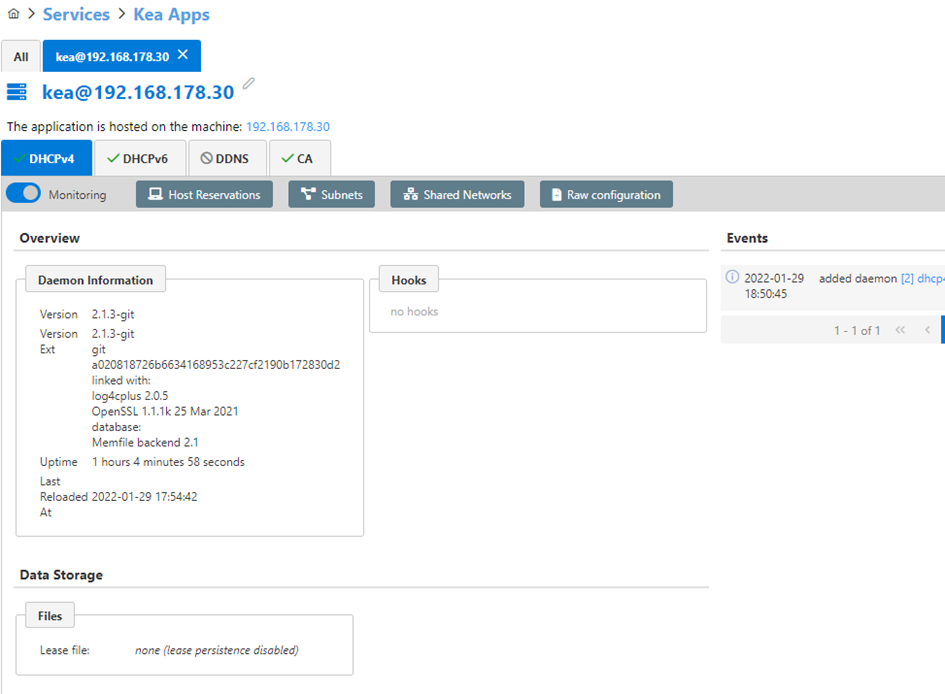Viewport: 945px width, 694px height.
Task: Switch to the DDNS daemon tab
Action: click(x=227, y=158)
